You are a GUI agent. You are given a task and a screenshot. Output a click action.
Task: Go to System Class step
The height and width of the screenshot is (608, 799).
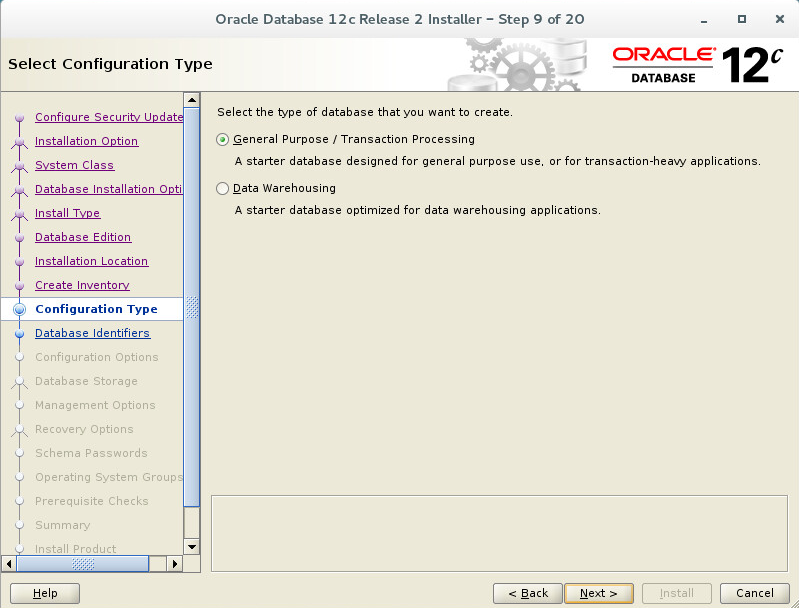pyautogui.click(x=74, y=165)
